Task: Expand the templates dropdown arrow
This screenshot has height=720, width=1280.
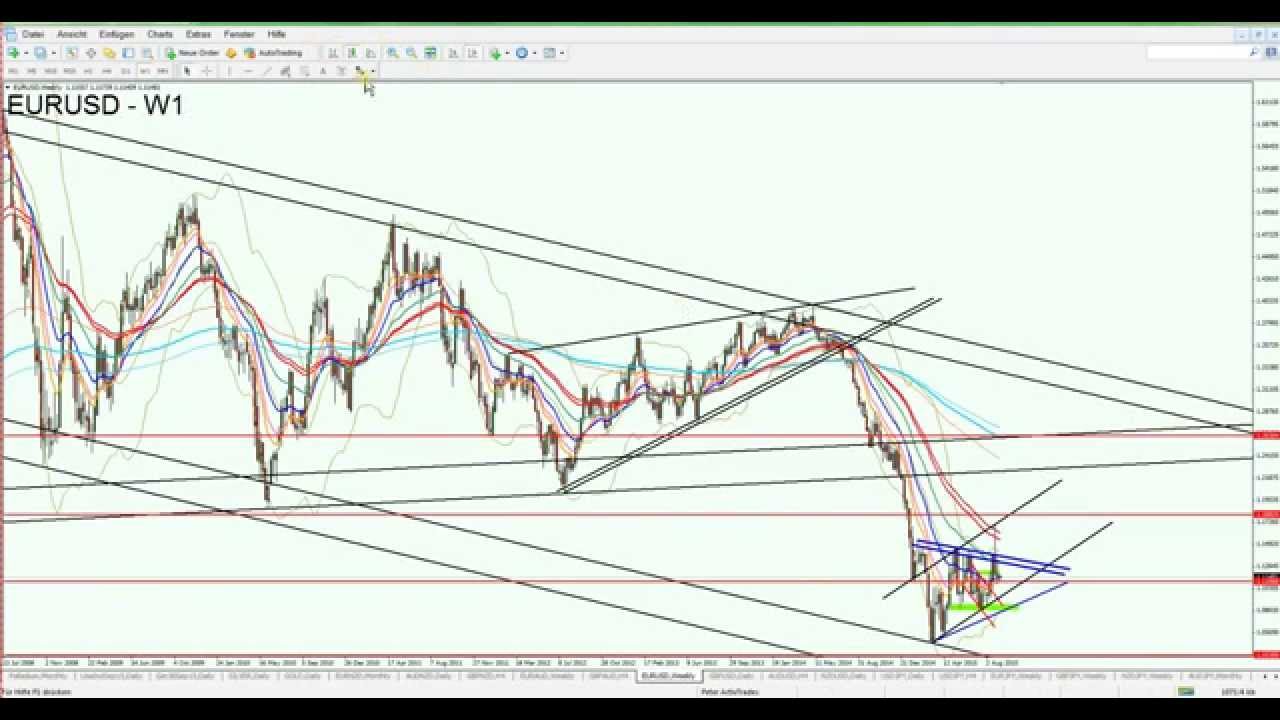Action: (561, 53)
